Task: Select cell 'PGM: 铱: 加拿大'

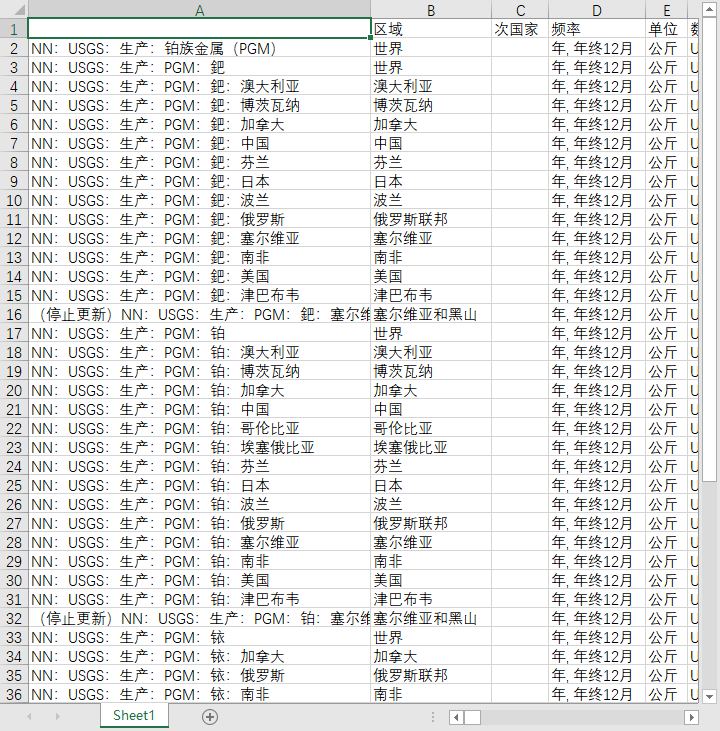Action: (200, 656)
